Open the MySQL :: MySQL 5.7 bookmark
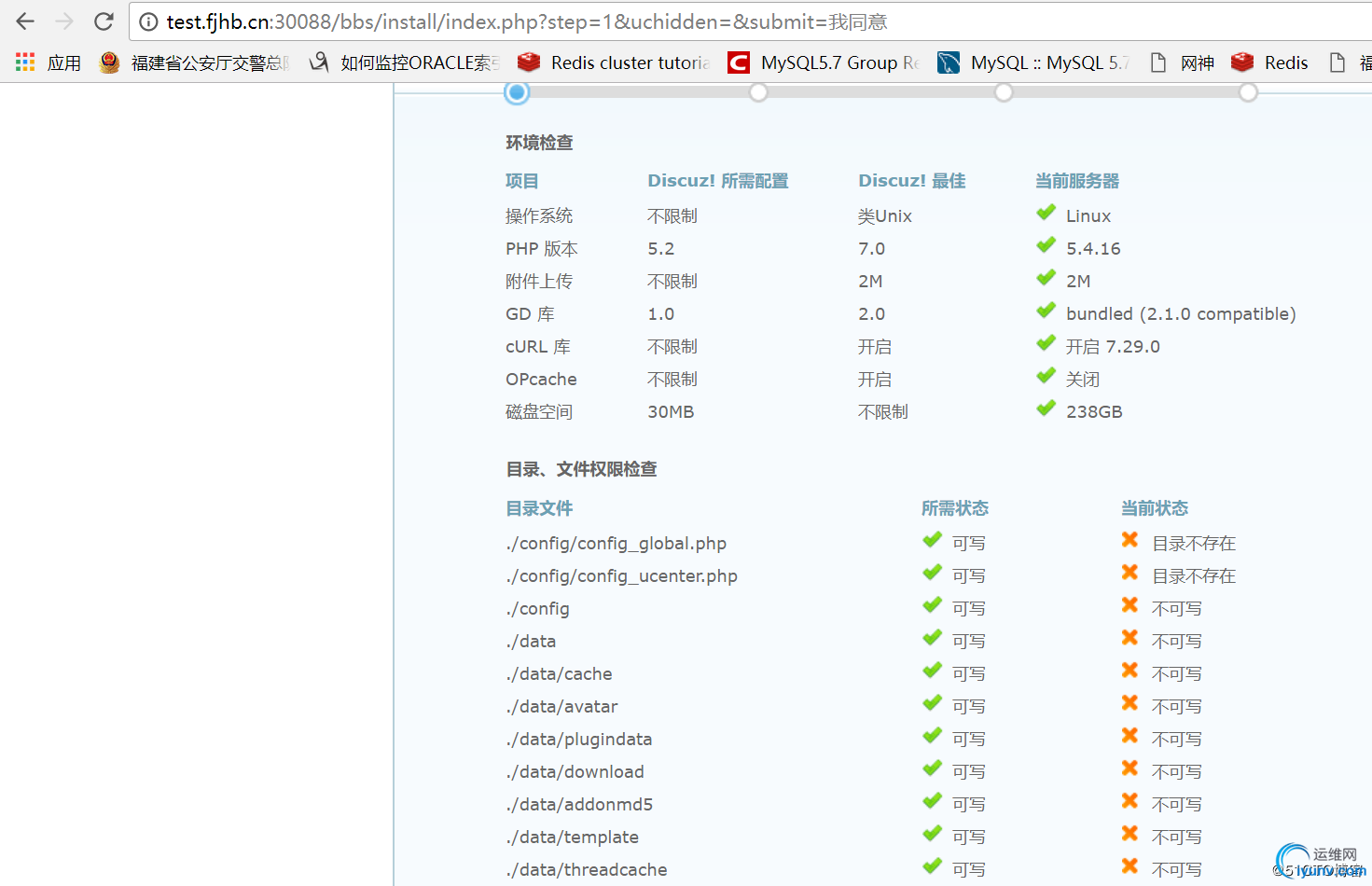Viewport: 1372px width, 886px height. click(1033, 62)
